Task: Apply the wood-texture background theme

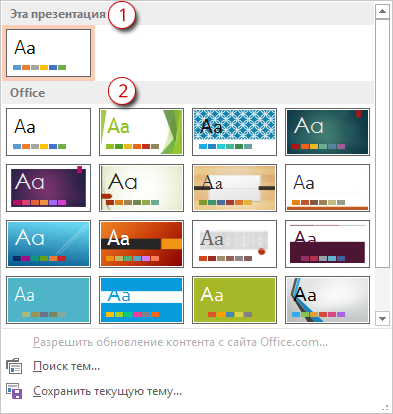Action: [234, 188]
